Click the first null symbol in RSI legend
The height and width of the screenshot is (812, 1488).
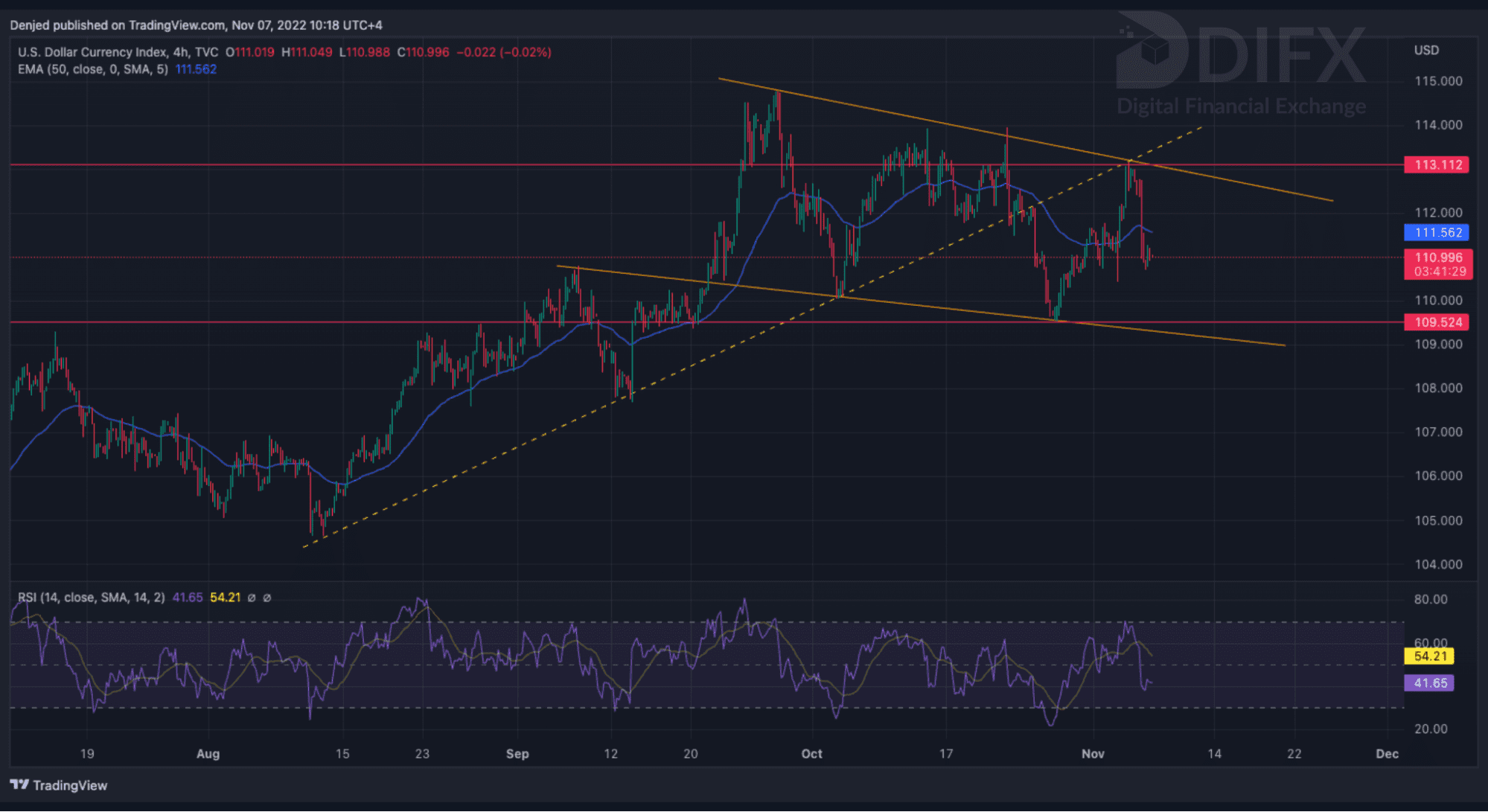[252, 598]
